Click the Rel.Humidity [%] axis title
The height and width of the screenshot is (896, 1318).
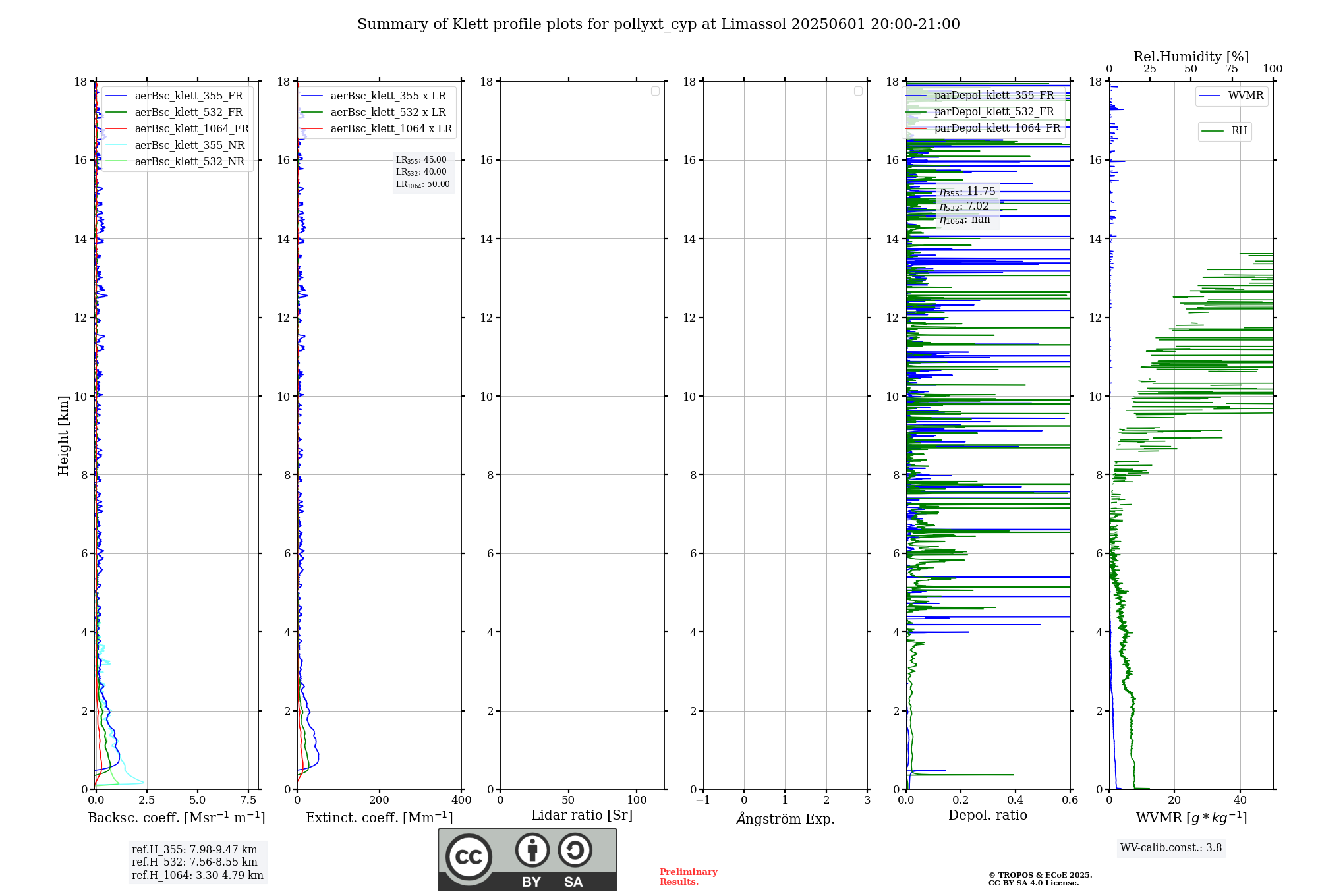click(1191, 57)
